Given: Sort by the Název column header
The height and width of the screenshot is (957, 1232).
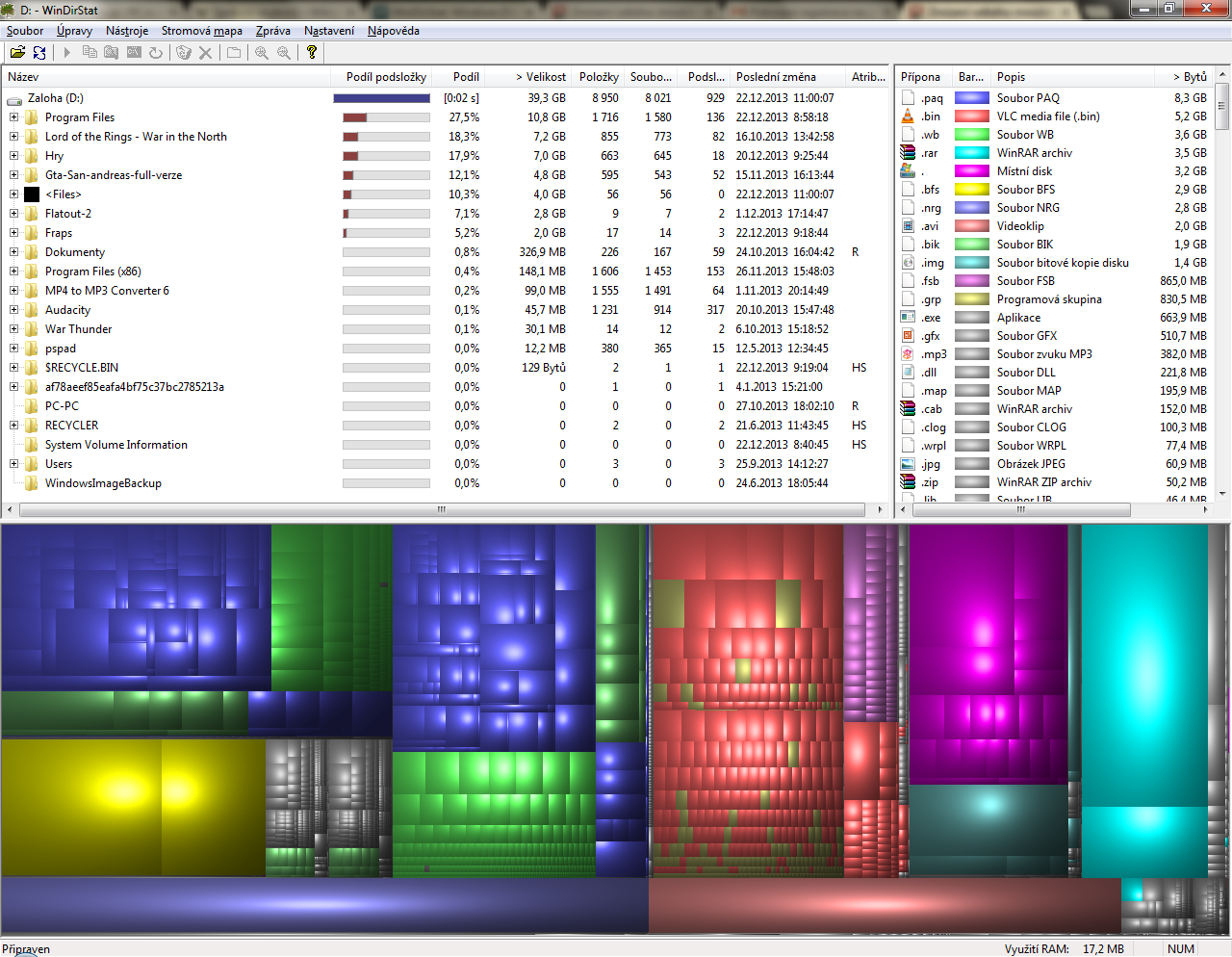Looking at the screenshot, I should (x=167, y=77).
